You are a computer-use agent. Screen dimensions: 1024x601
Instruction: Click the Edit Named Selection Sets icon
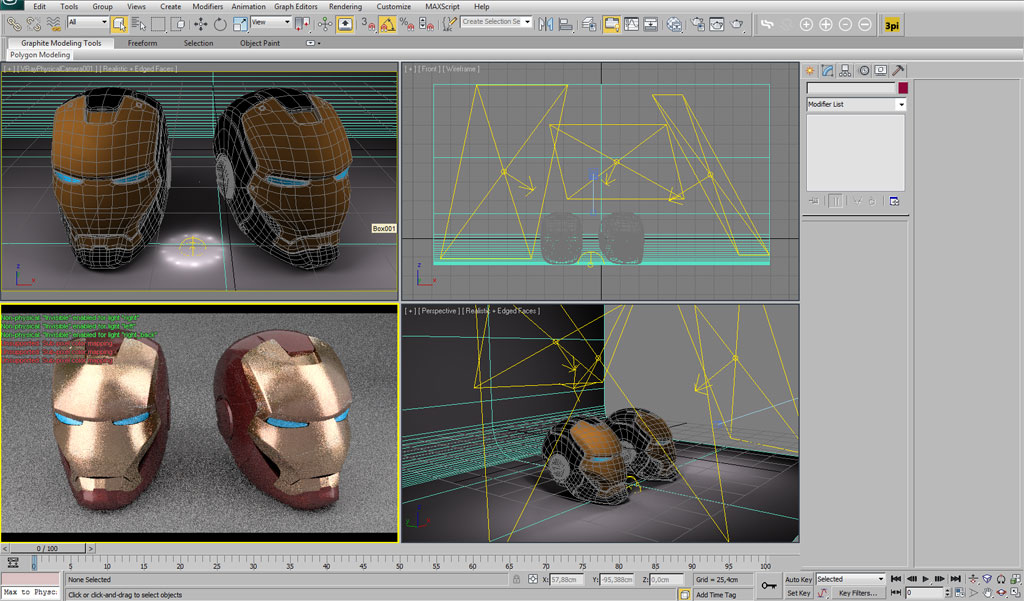pyautogui.click(x=449, y=24)
